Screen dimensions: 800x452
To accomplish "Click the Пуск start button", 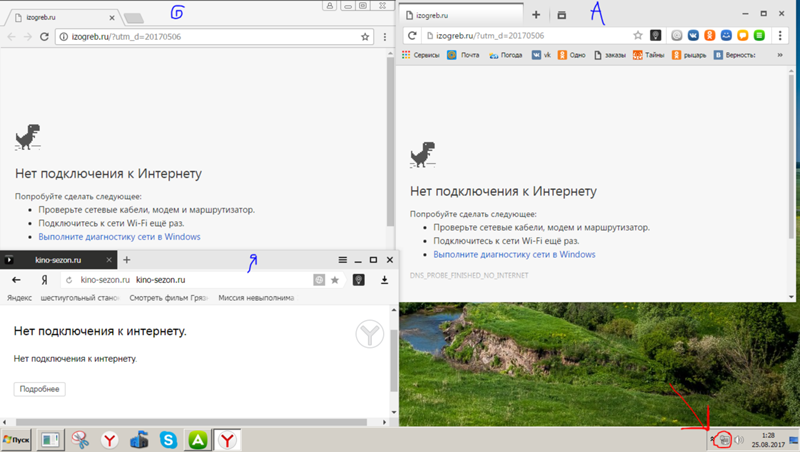I will click(16, 439).
